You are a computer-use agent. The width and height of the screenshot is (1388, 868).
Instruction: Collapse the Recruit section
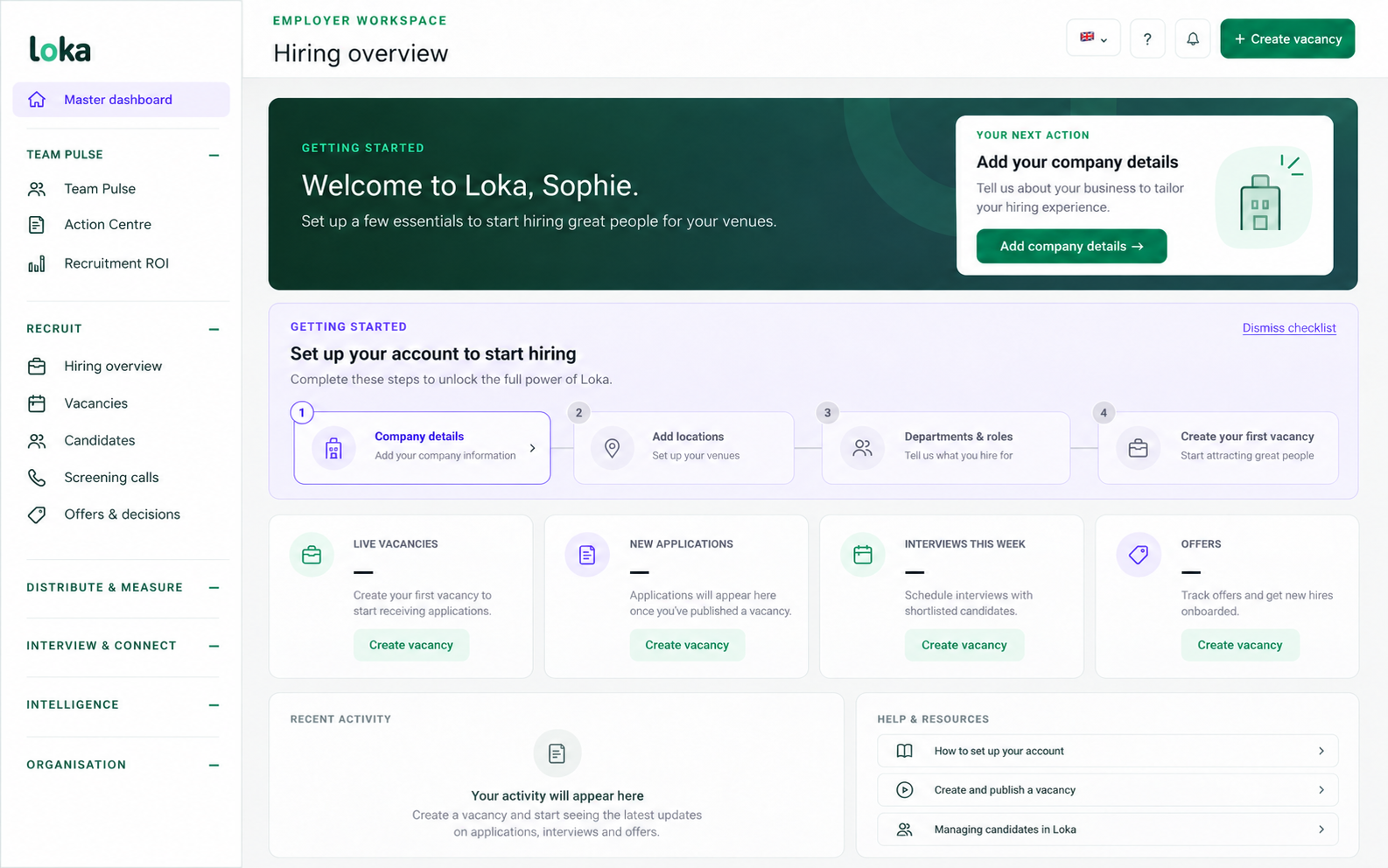tap(214, 329)
